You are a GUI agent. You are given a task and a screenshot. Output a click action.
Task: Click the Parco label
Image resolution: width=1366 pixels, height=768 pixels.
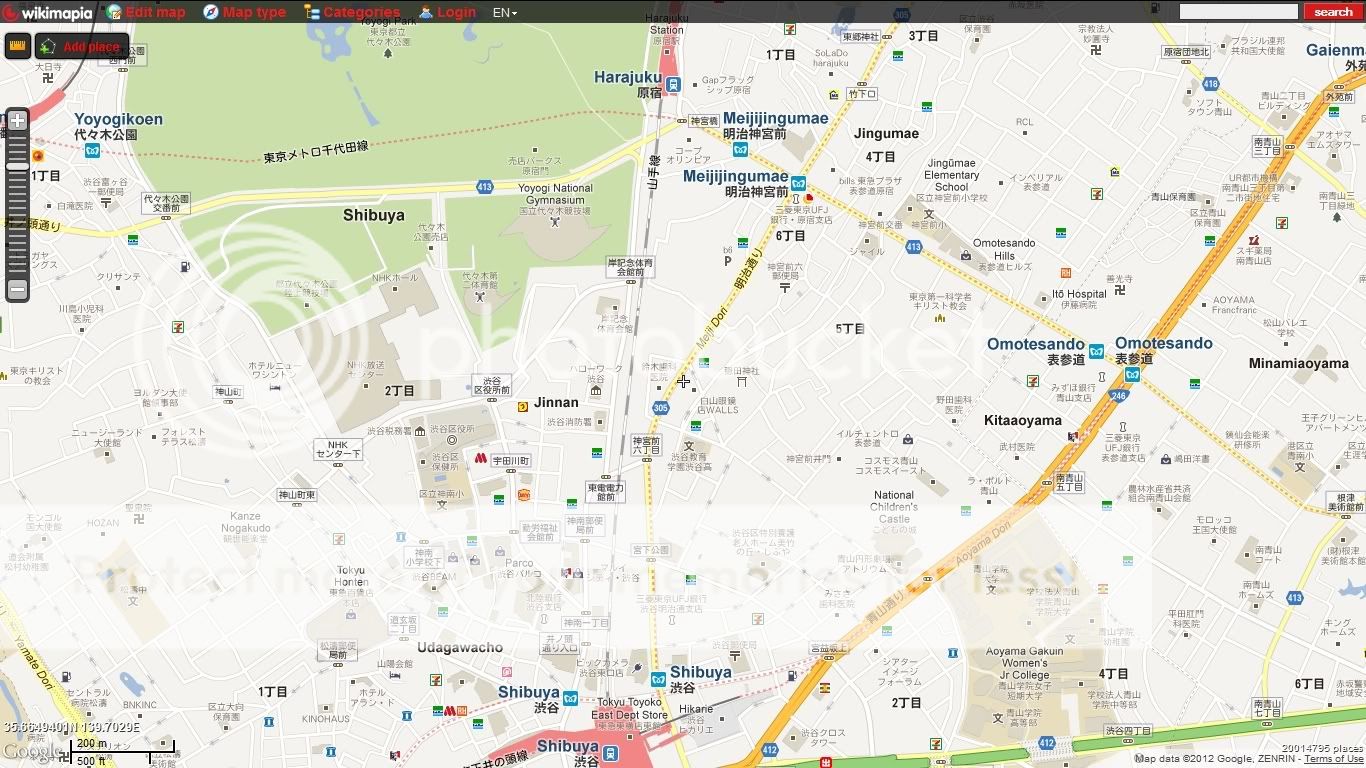pyautogui.click(x=519, y=563)
